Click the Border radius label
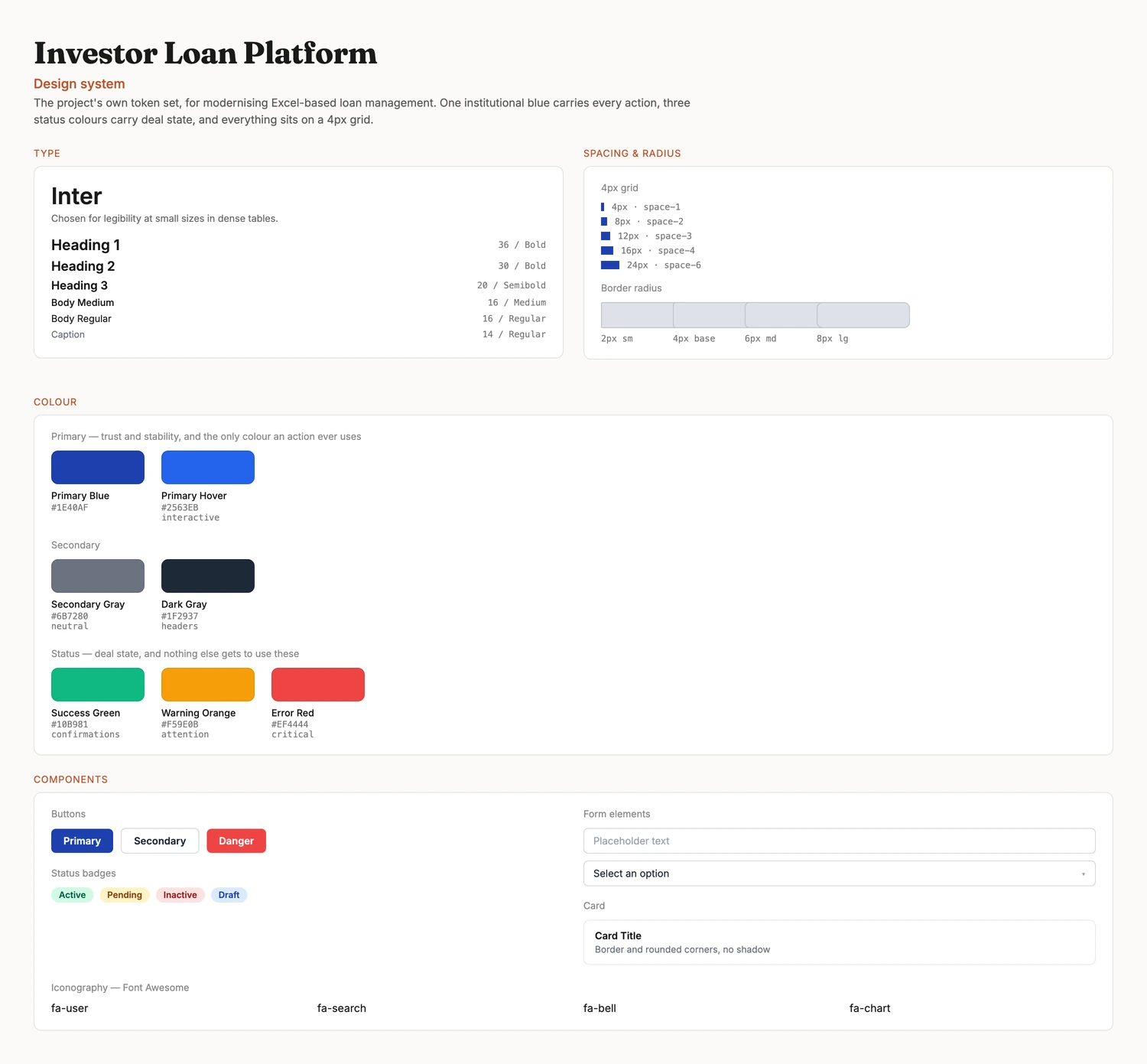This screenshot has height=1064, width=1147. tap(632, 288)
